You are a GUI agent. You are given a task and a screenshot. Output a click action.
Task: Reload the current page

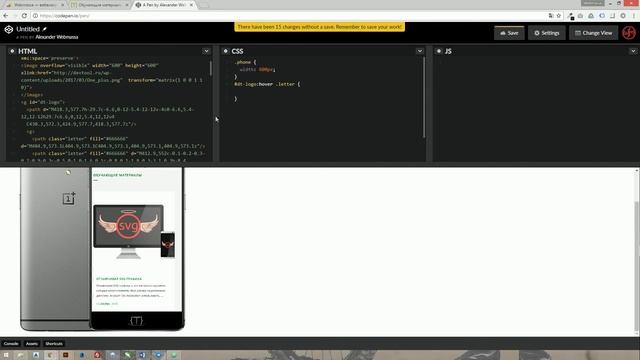(x=24, y=16)
